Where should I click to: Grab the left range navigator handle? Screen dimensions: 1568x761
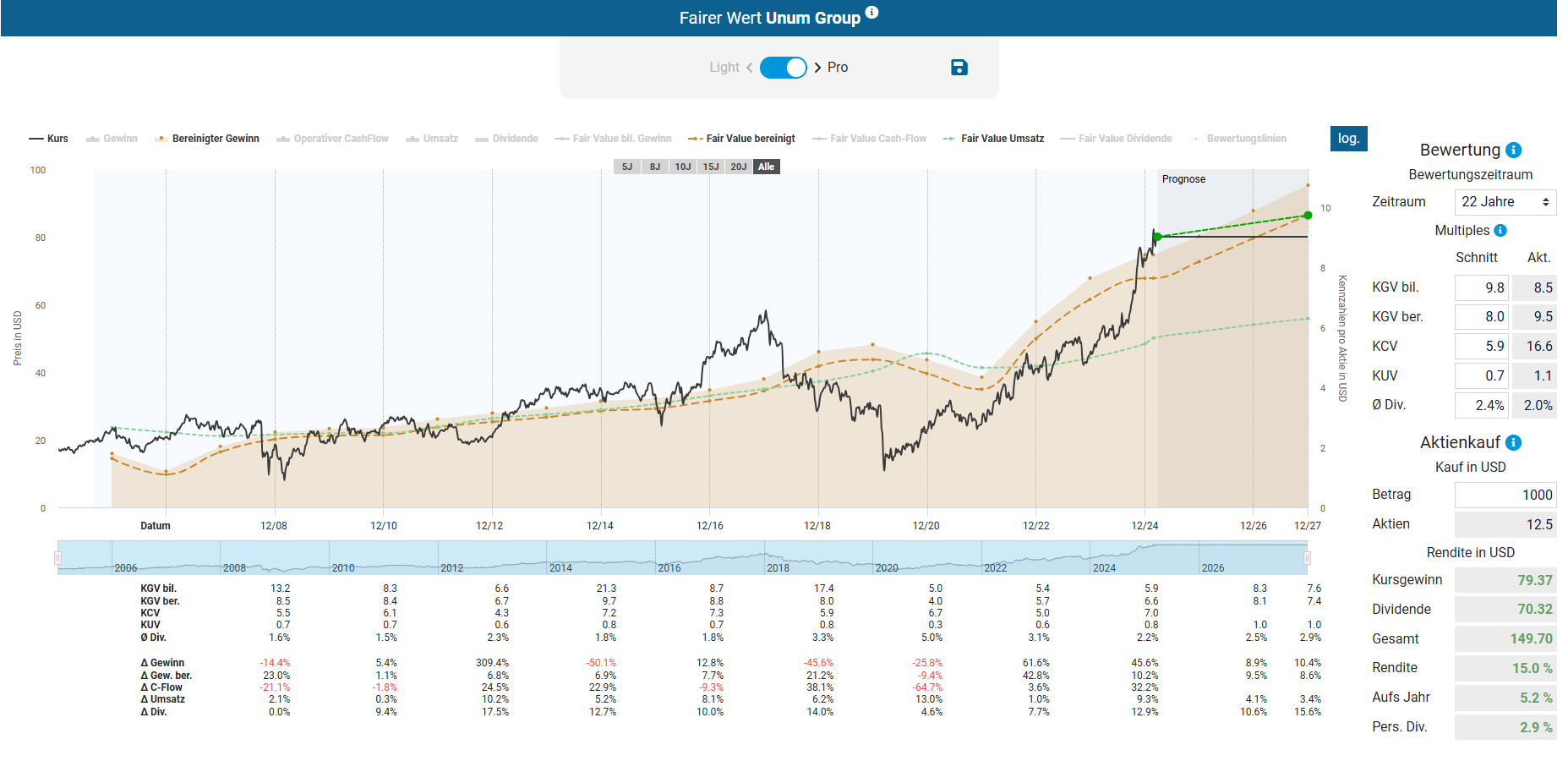point(58,558)
